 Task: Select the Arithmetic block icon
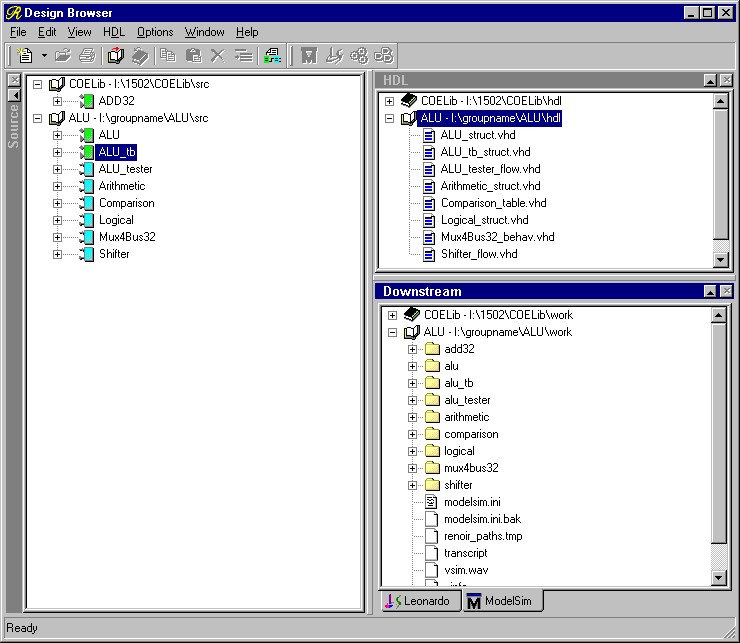tap(86, 186)
